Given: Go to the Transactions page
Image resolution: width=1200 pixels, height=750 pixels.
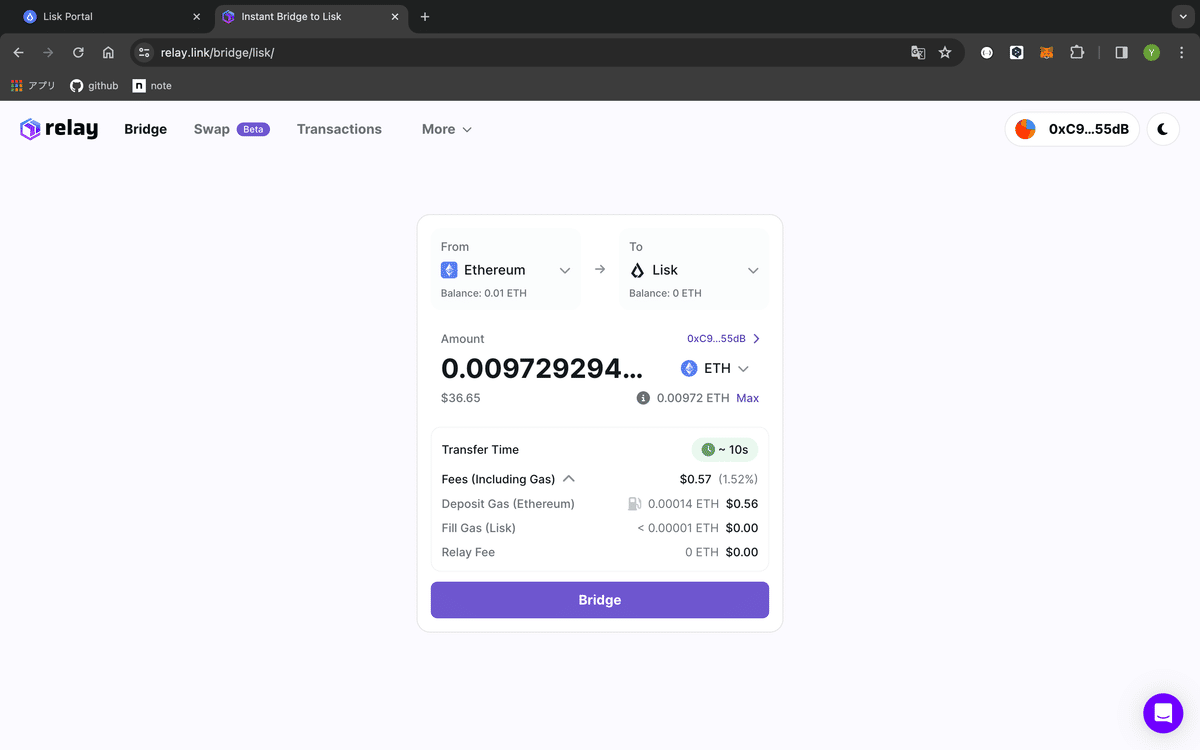Looking at the screenshot, I should (x=339, y=129).
